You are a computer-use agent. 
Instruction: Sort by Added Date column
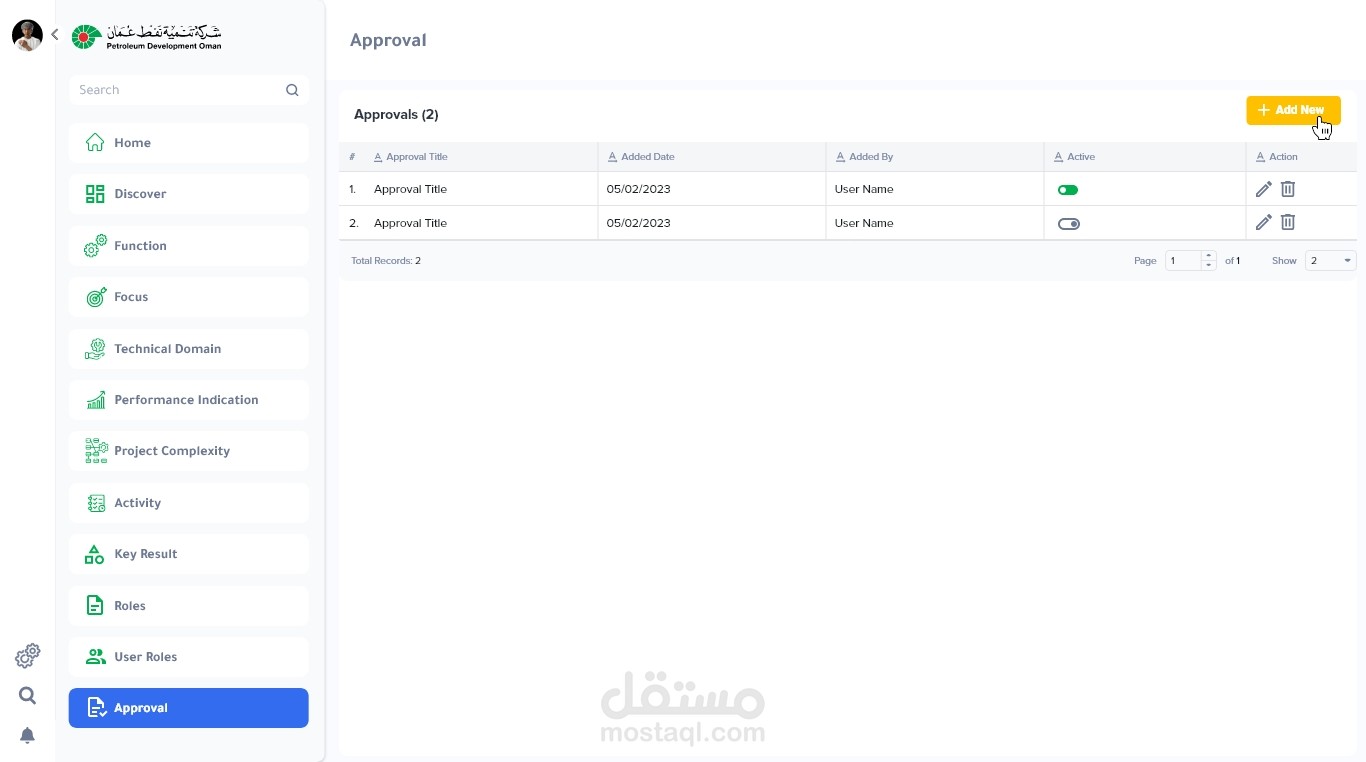[x=641, y=157]
